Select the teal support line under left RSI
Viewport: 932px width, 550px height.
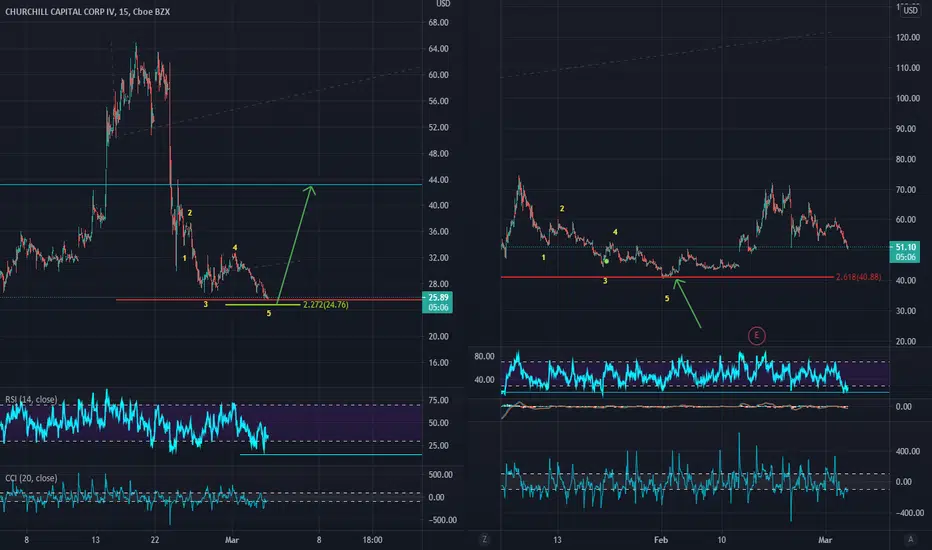(x=331, y=455)
